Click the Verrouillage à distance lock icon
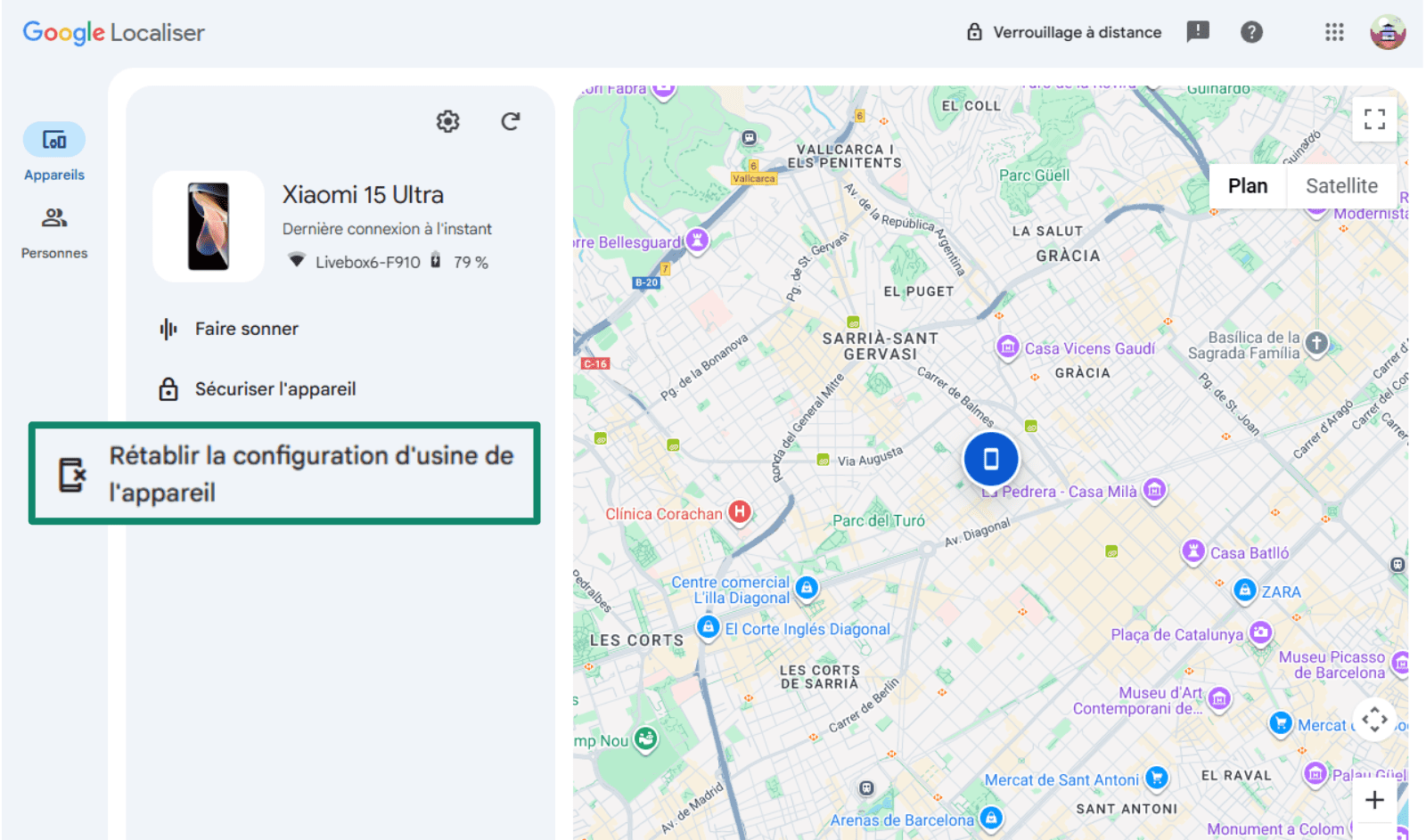This screenshot has height=840, width=1426. click(x=974, y=32)
